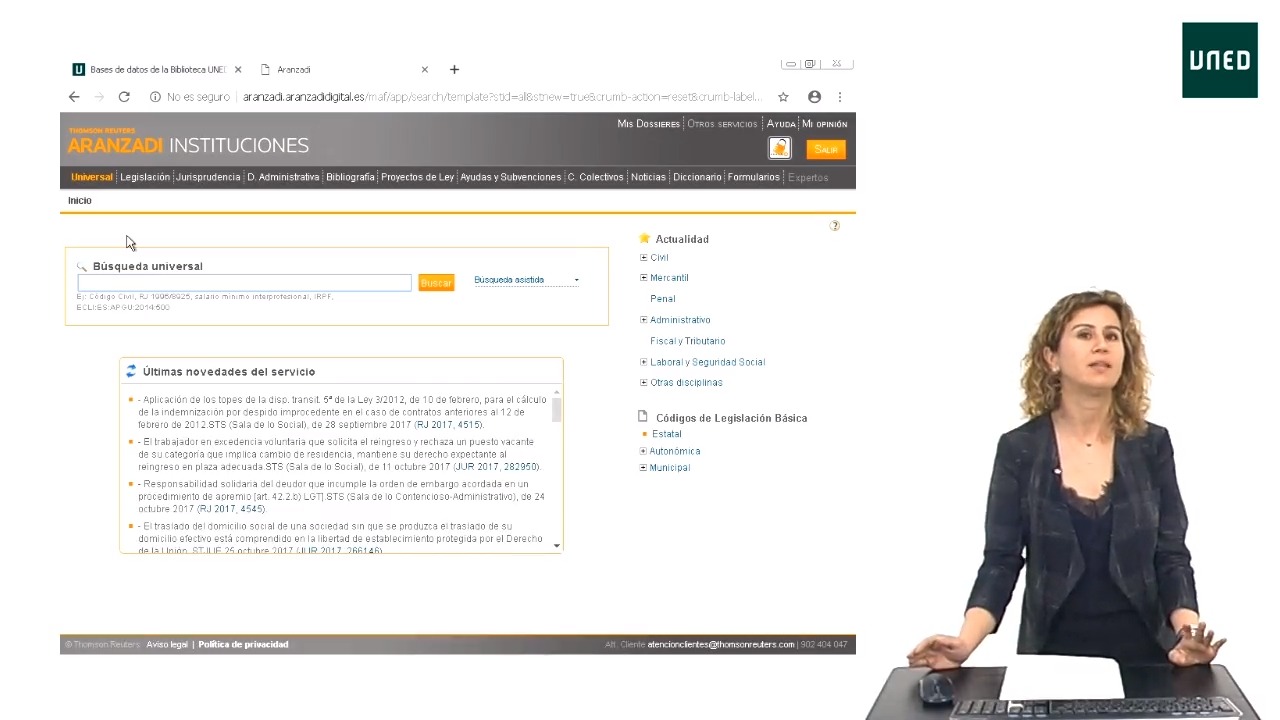Expand the Mercantil node

pyautogui.click(x=643, y=278)
